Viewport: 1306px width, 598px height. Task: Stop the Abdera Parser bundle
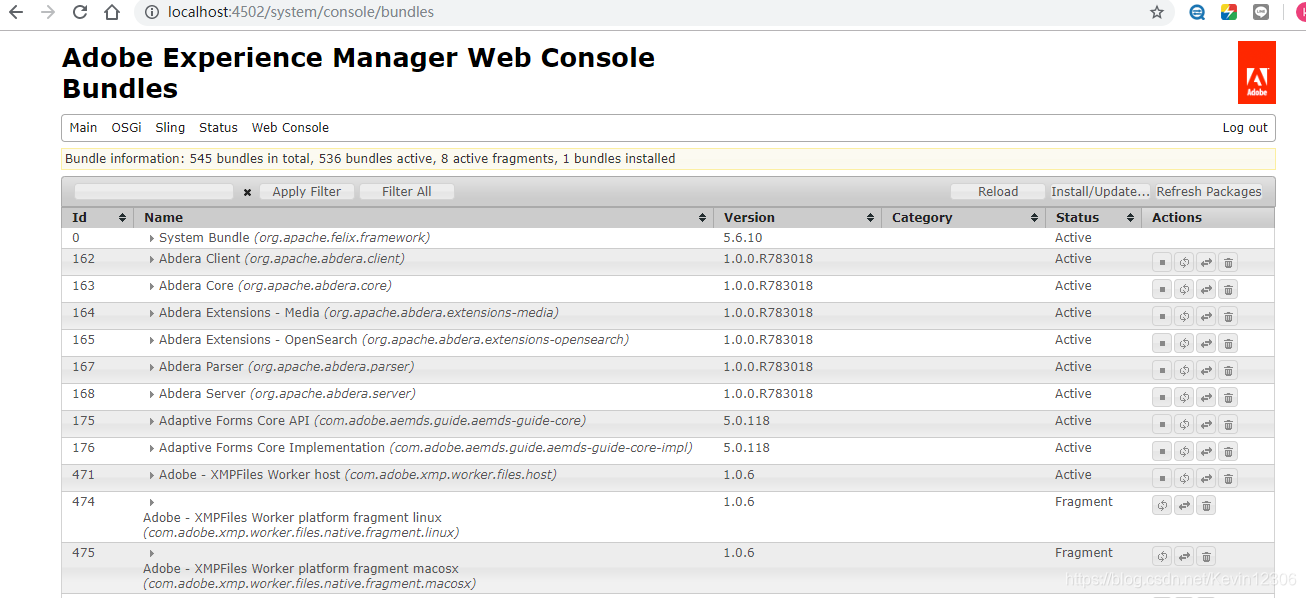tap(1161, 370)
